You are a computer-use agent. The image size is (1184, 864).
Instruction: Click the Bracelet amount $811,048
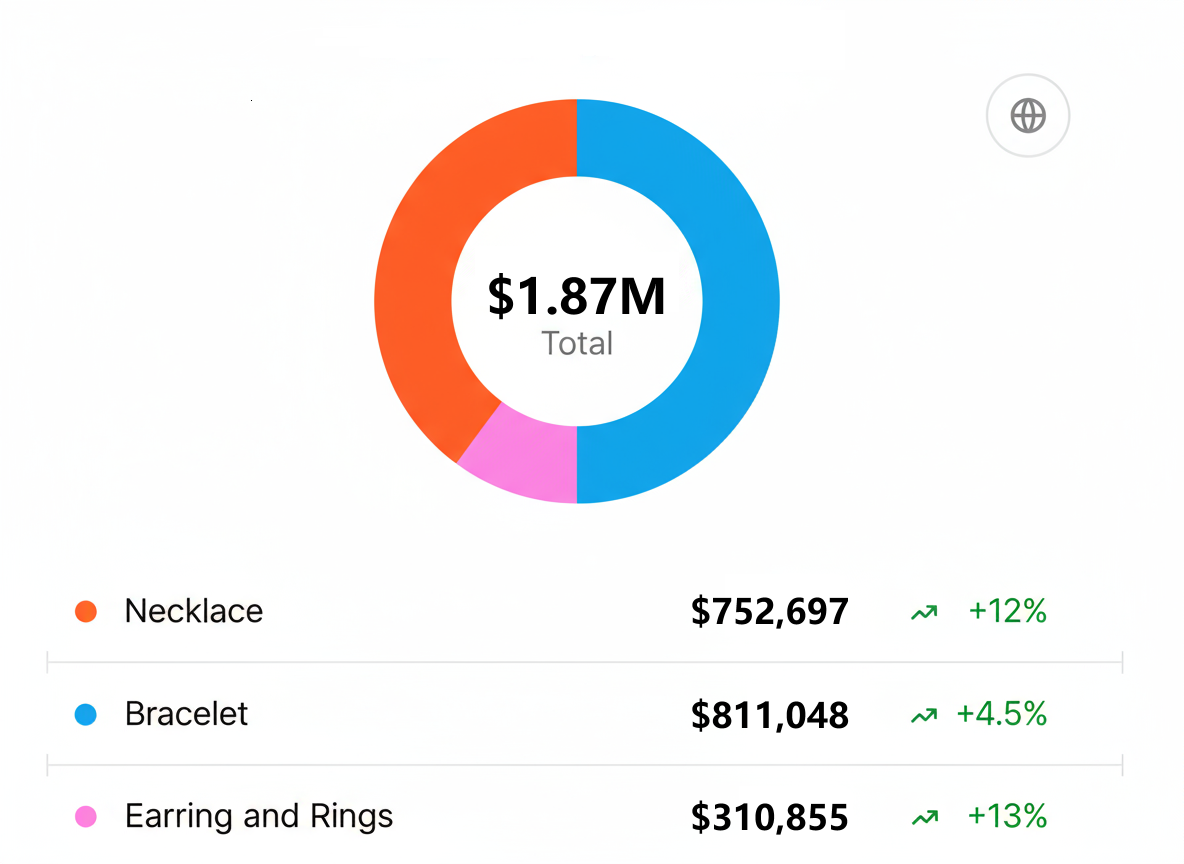click(769, 715)
